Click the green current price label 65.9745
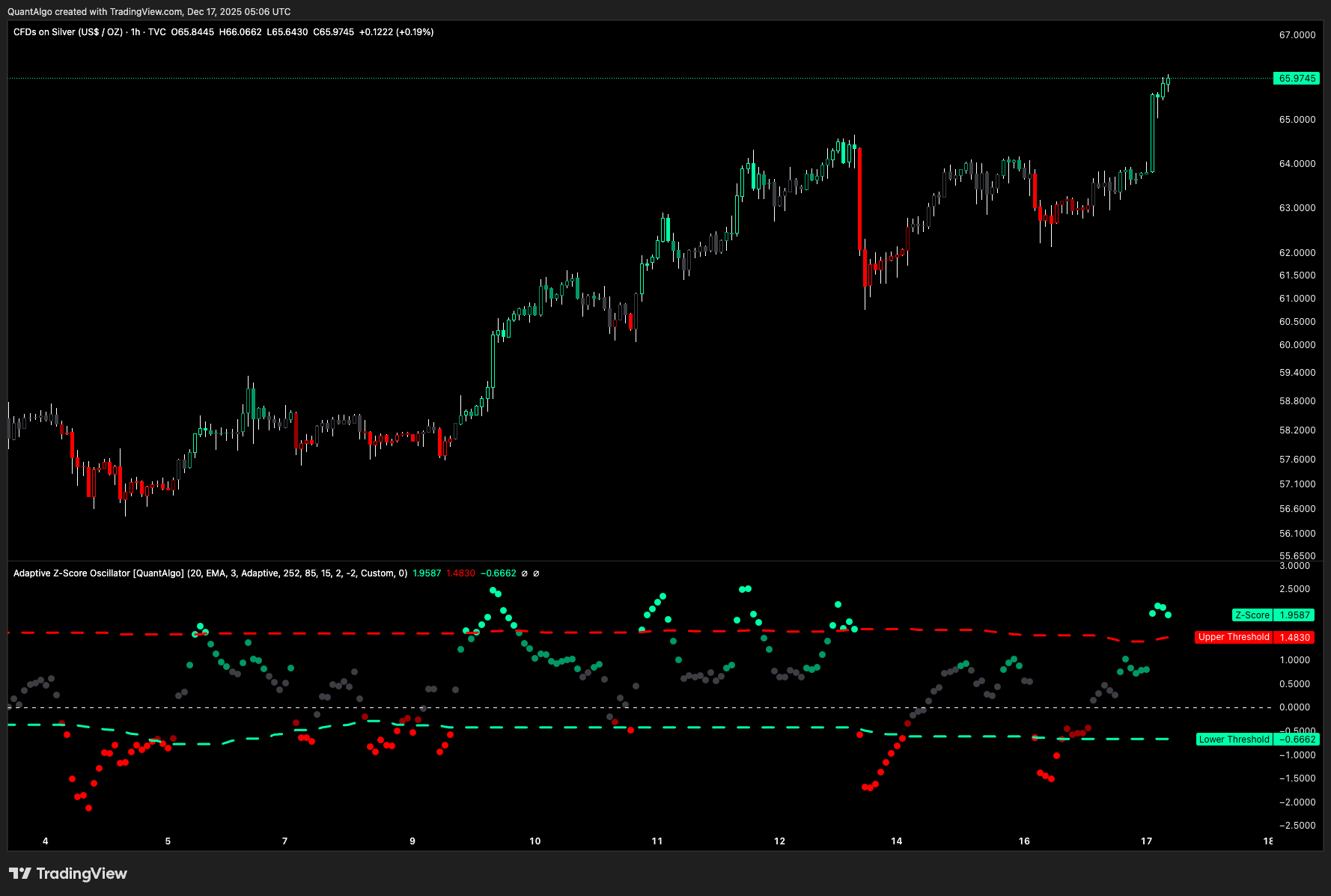1331x896 pixels. click(1296, 79)
